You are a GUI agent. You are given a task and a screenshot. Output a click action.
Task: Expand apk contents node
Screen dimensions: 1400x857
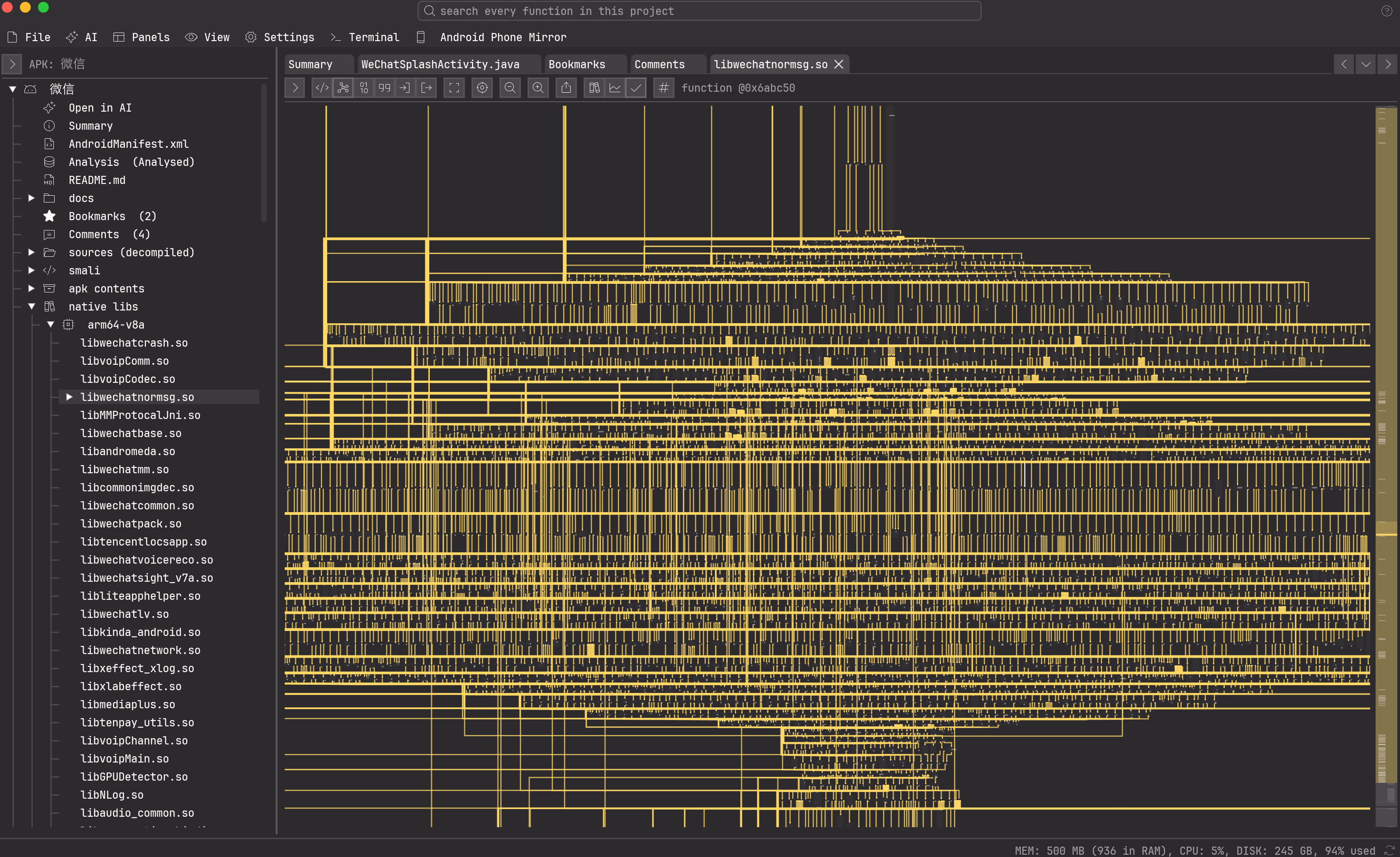[32, 289]
